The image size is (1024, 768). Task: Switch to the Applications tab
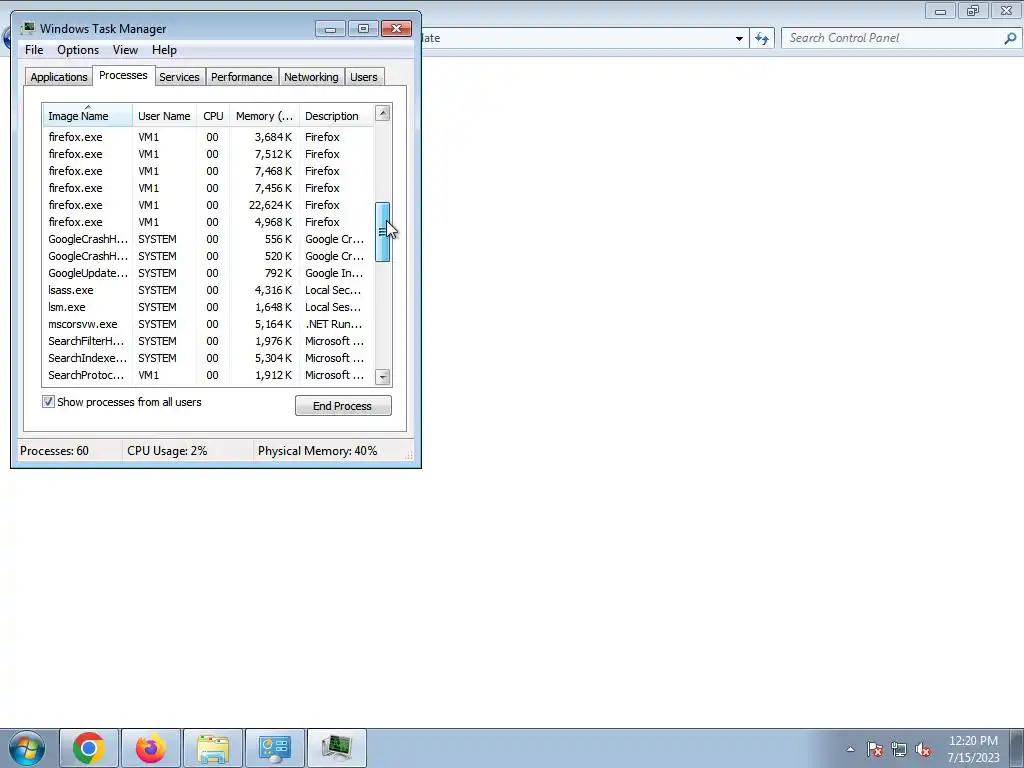59,77
